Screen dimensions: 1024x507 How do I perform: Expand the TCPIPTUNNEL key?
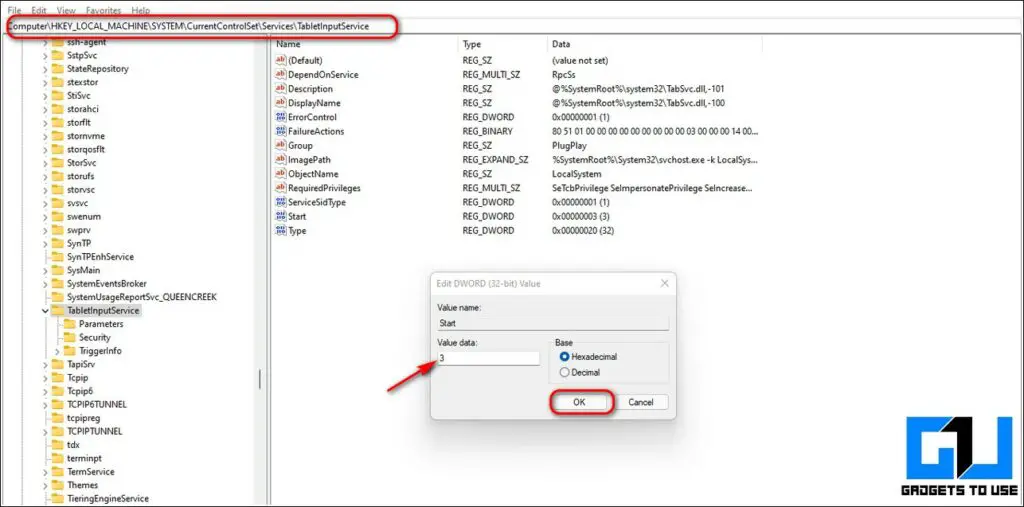point(44,431)
